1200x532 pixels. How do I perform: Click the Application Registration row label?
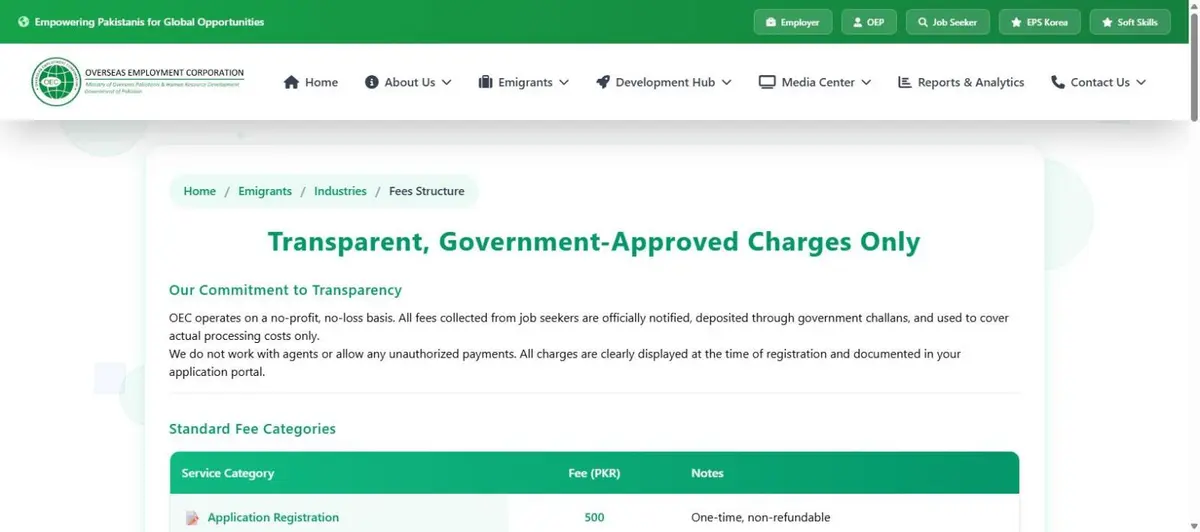[x=273, y=518]
